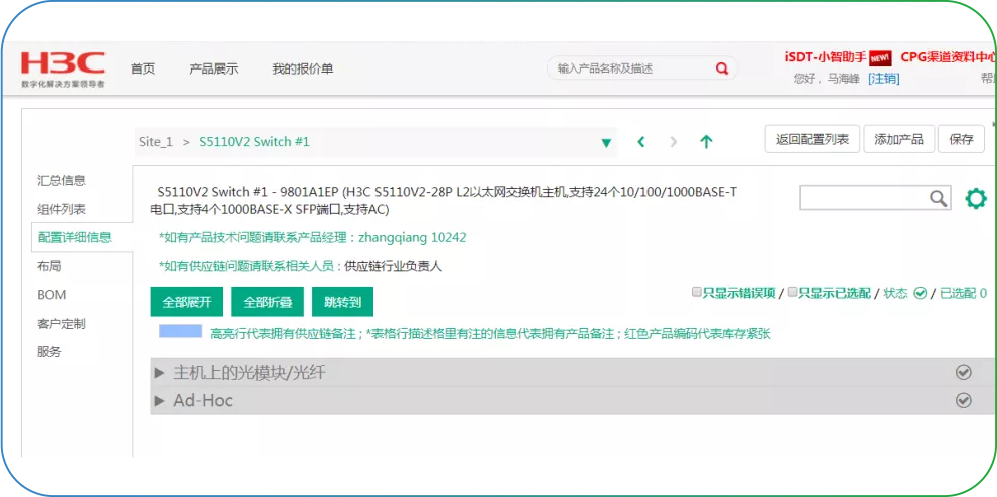Expand the 主机上的光模块/光纤 section
This screenshot has width=997, height=497.
click(160, 373)
